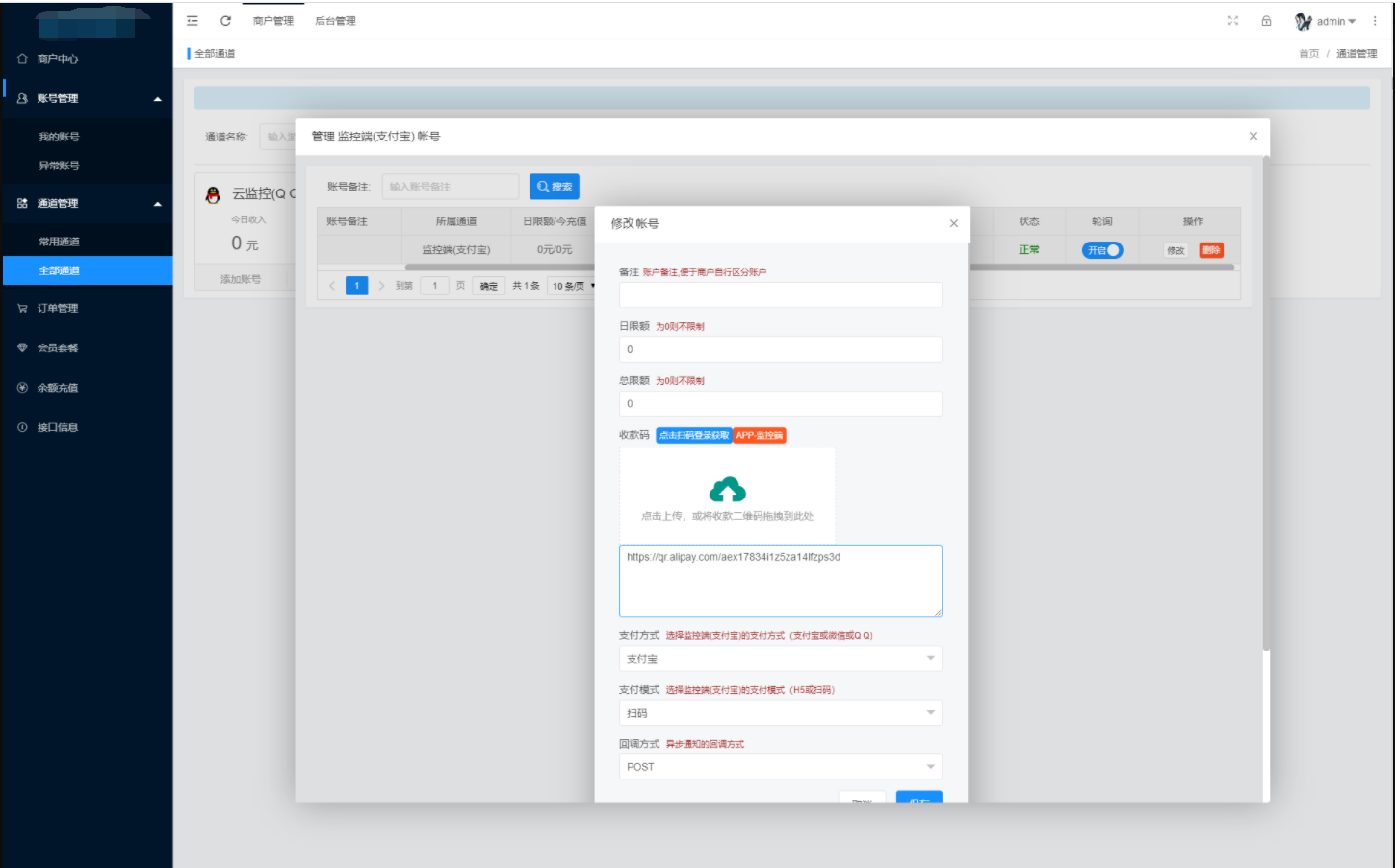
Task: Click the 正常 status text in the row
Action: click(1028, 250)
